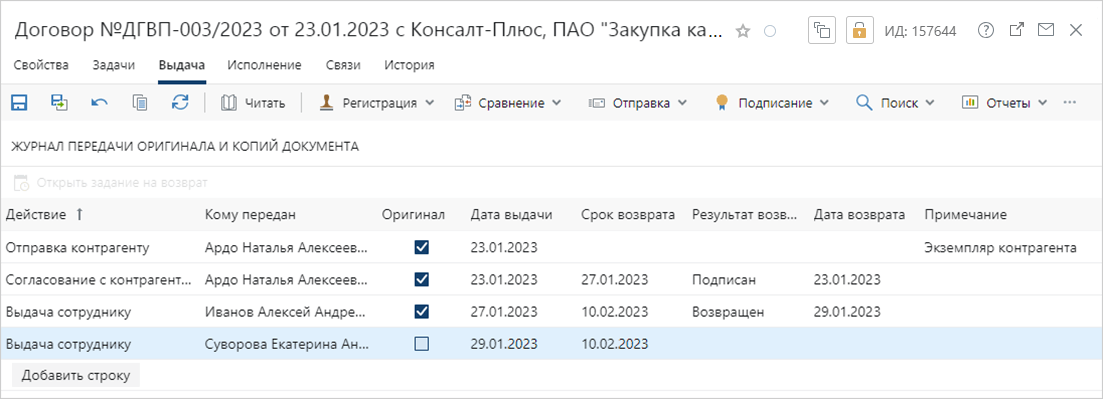The height and width of the screenshot is (399, 1103).
Task: Click the document ID 157644 label
Action: tap(919, 31)
